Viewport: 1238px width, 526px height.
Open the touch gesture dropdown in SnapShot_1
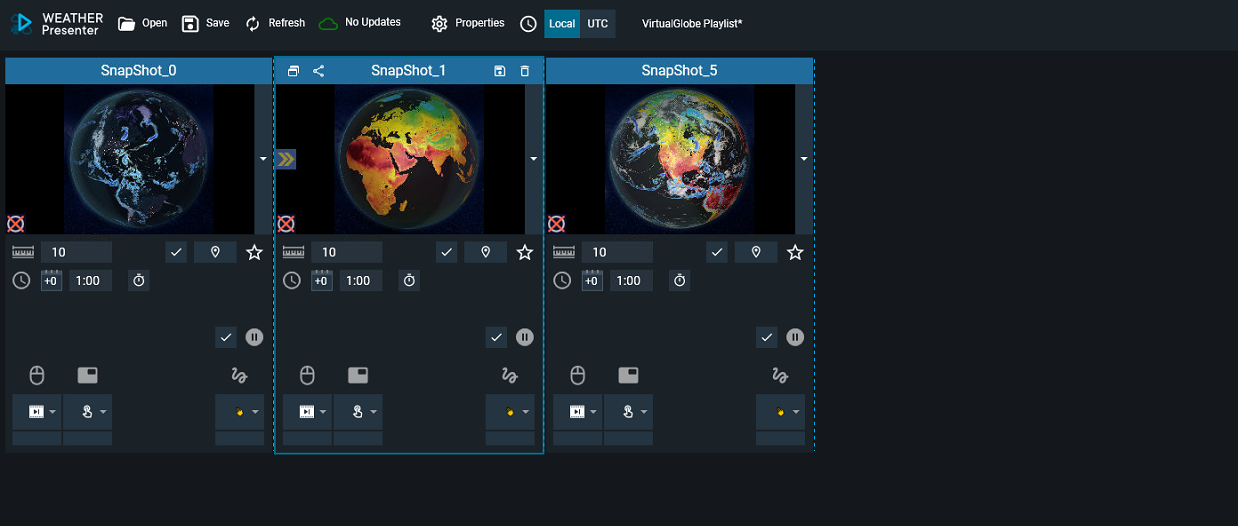click(358, 412)
